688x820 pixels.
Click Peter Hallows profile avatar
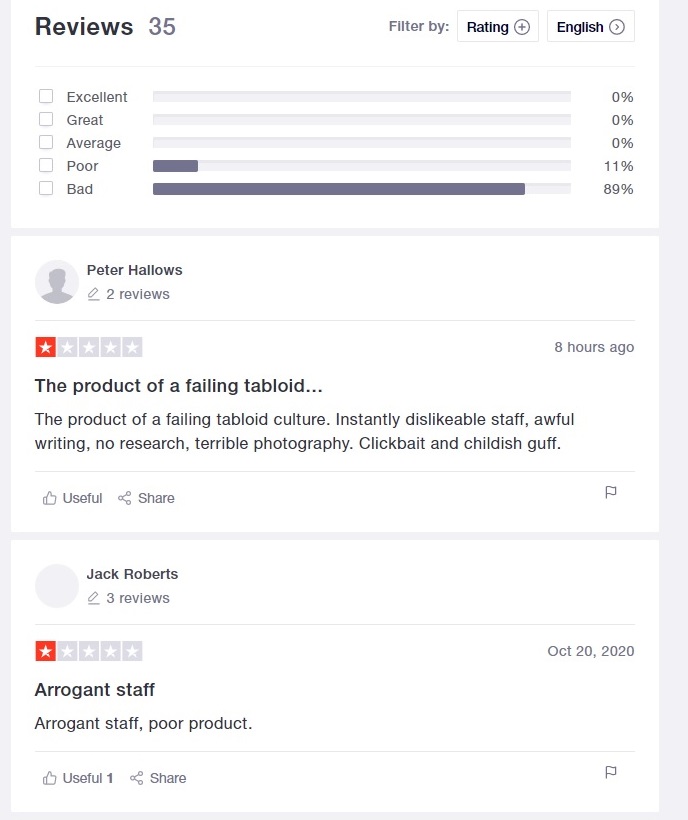(x=57, y=282)
